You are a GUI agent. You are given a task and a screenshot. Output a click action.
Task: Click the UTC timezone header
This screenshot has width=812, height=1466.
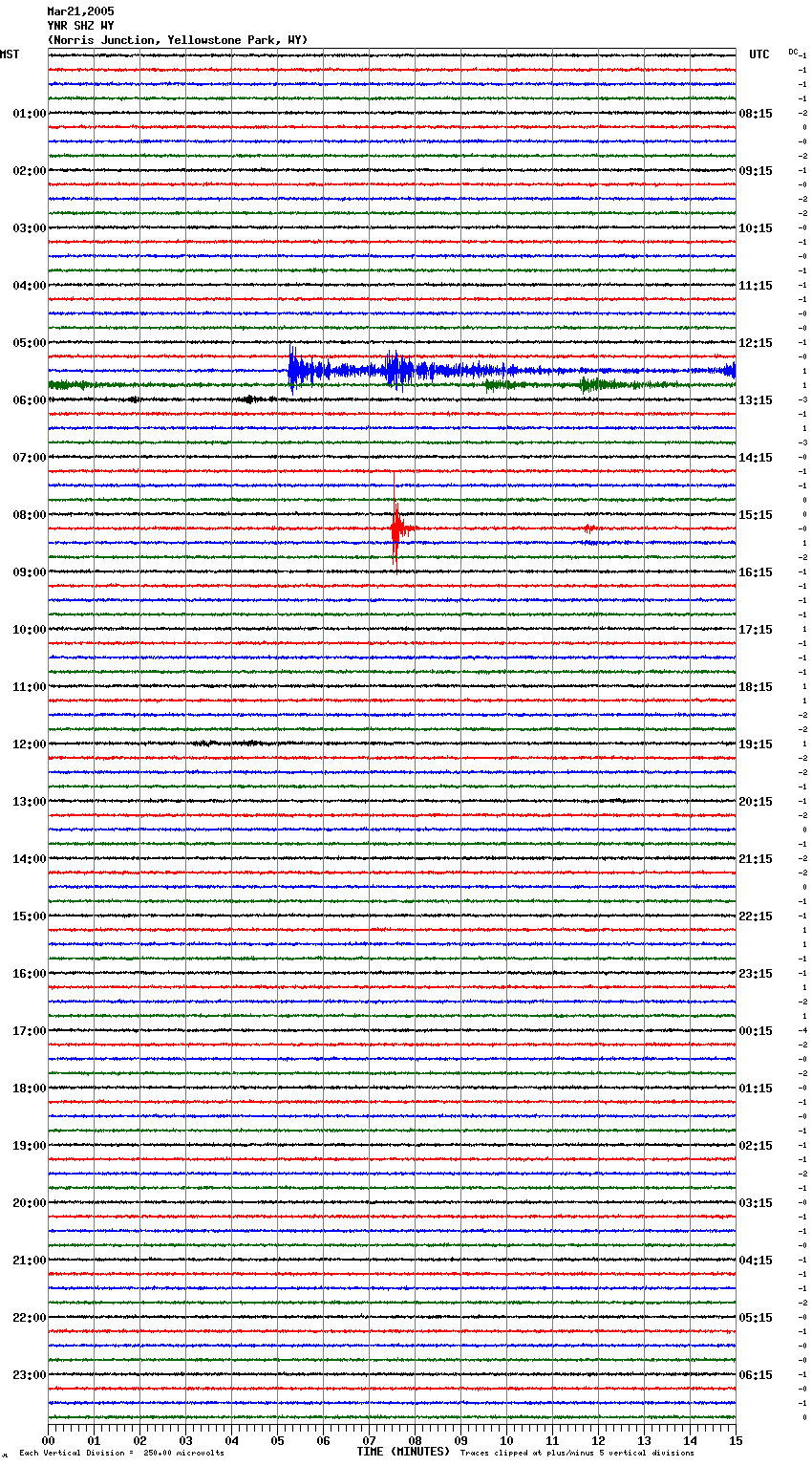pos(759,54)
